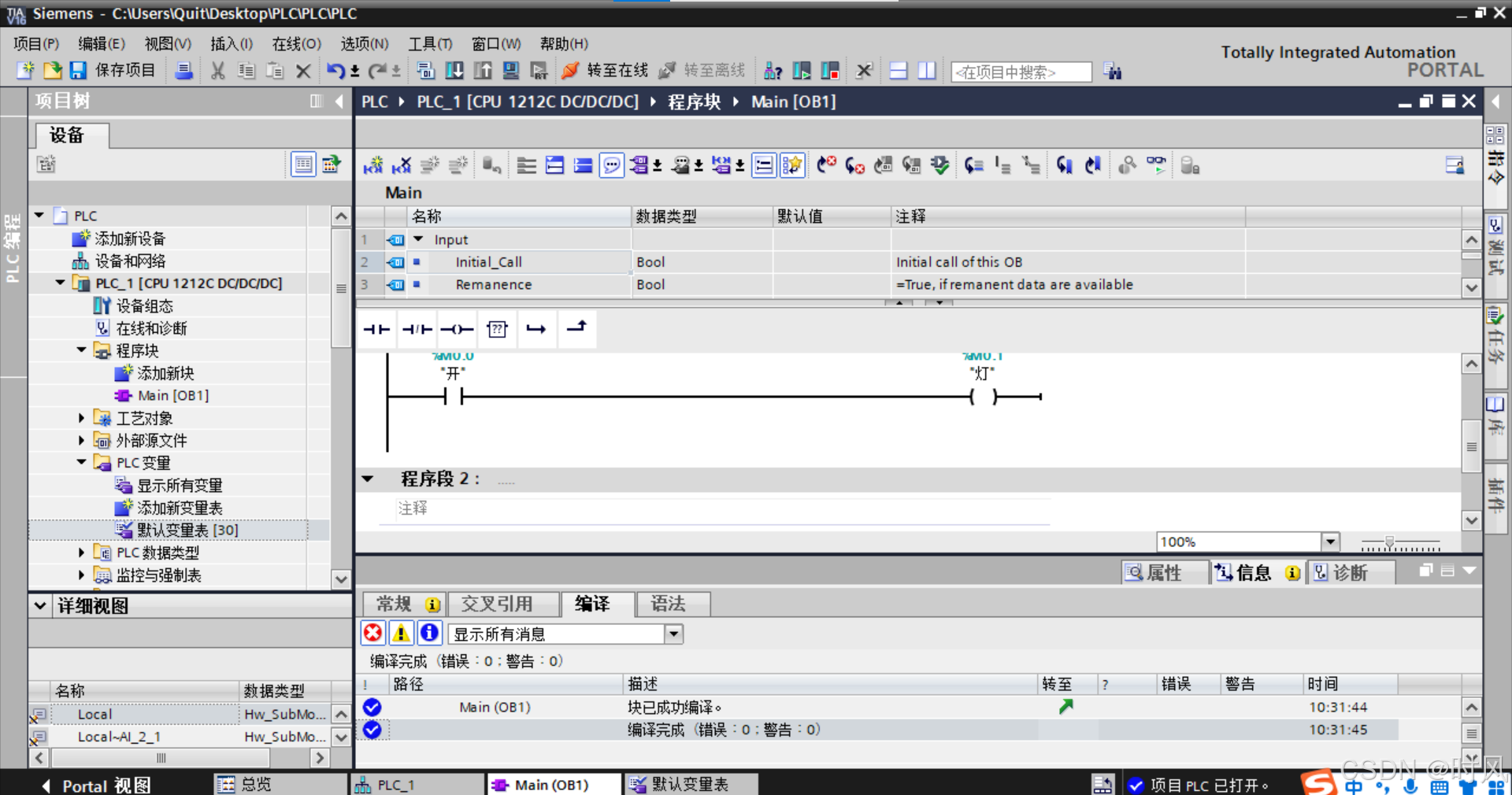
Task: Download to device icon in main toolbar
Action: coord(454,71)
